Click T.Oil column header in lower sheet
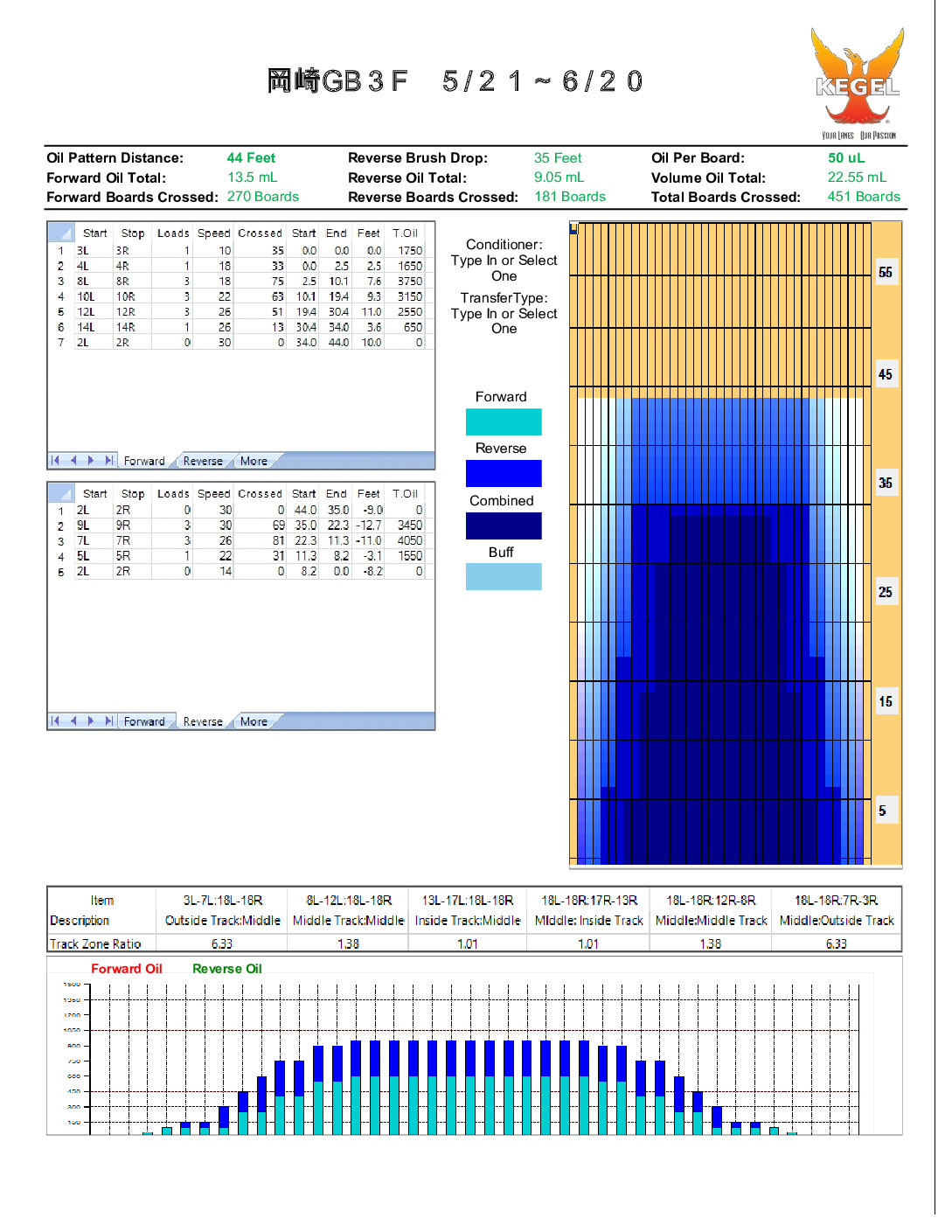 (405, 493)
